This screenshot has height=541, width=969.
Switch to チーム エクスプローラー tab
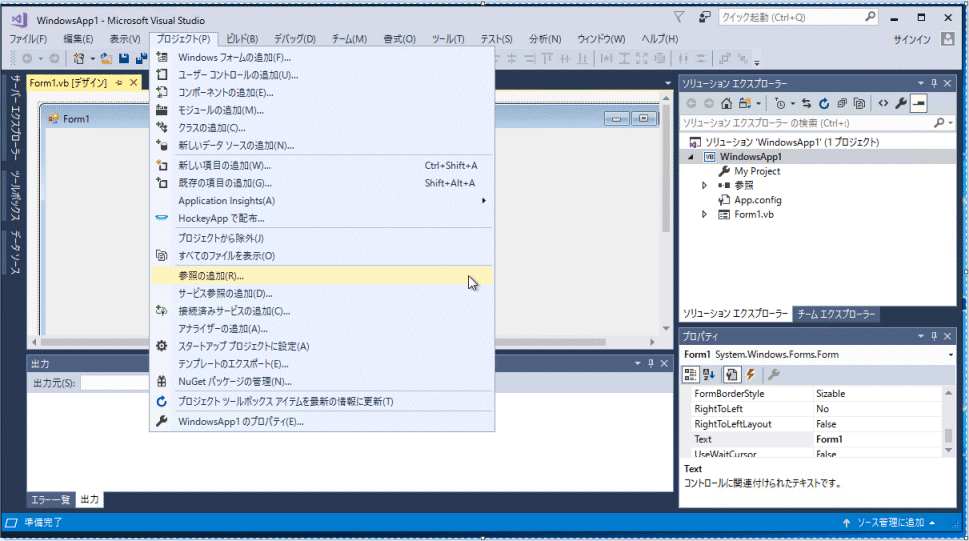pyautogui.click(x=836, y=314)
